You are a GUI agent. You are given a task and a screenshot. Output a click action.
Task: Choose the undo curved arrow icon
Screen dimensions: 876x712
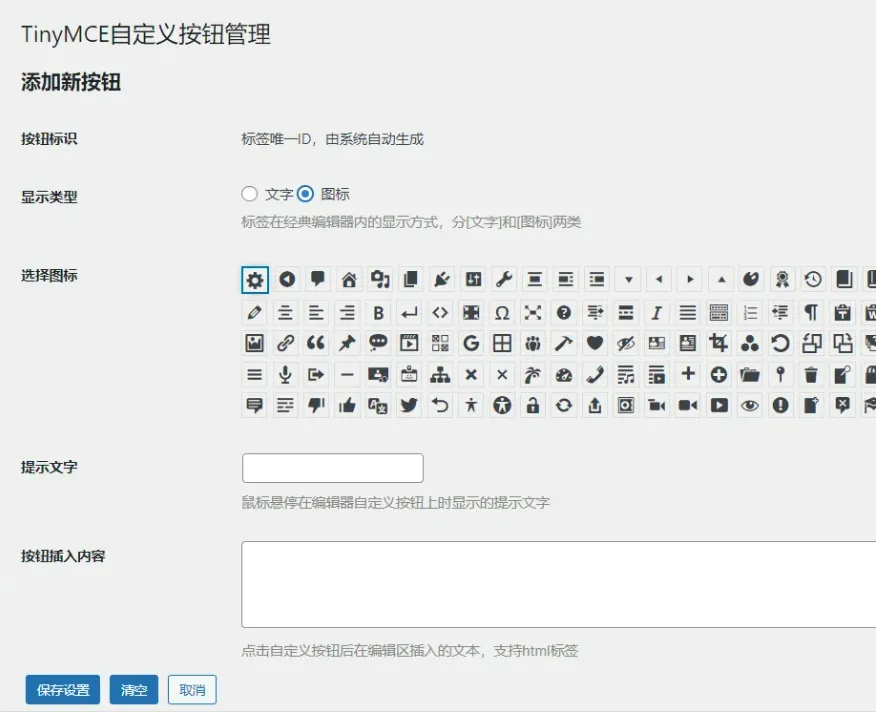click(440, 405)
